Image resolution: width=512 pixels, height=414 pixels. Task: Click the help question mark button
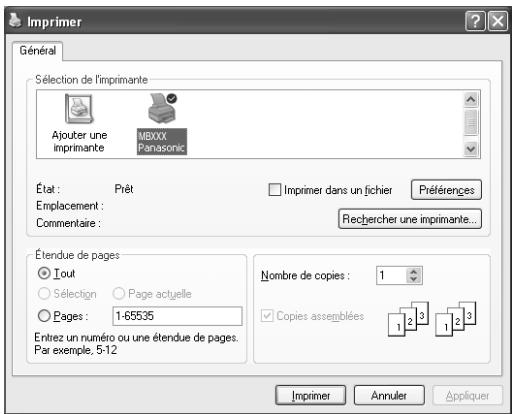tap(475, 22)
